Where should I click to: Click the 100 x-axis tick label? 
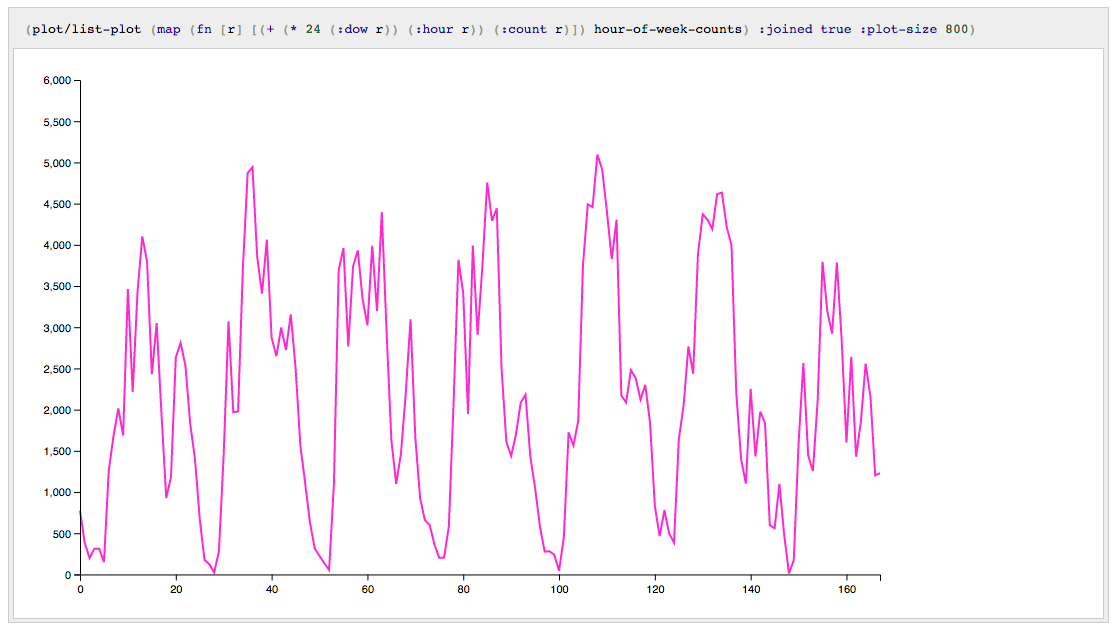tap(559, 589)
